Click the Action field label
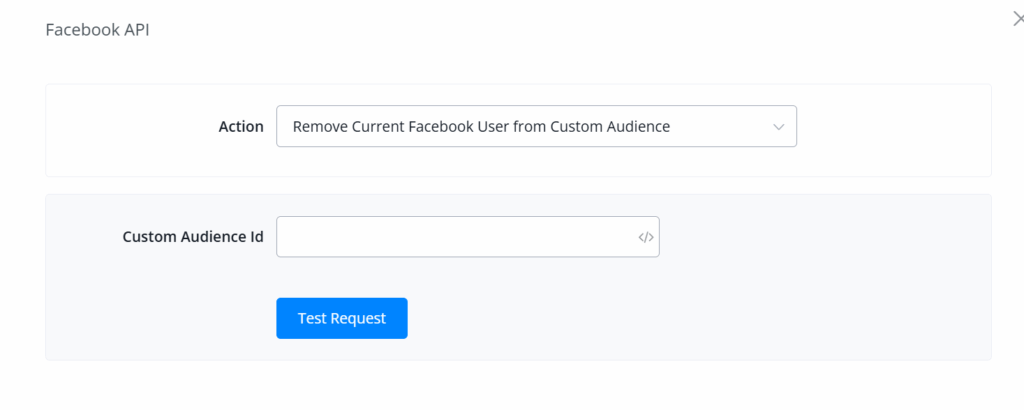Screen dimensions: 1024x410 pyautogui.click(x=241, y=127)
